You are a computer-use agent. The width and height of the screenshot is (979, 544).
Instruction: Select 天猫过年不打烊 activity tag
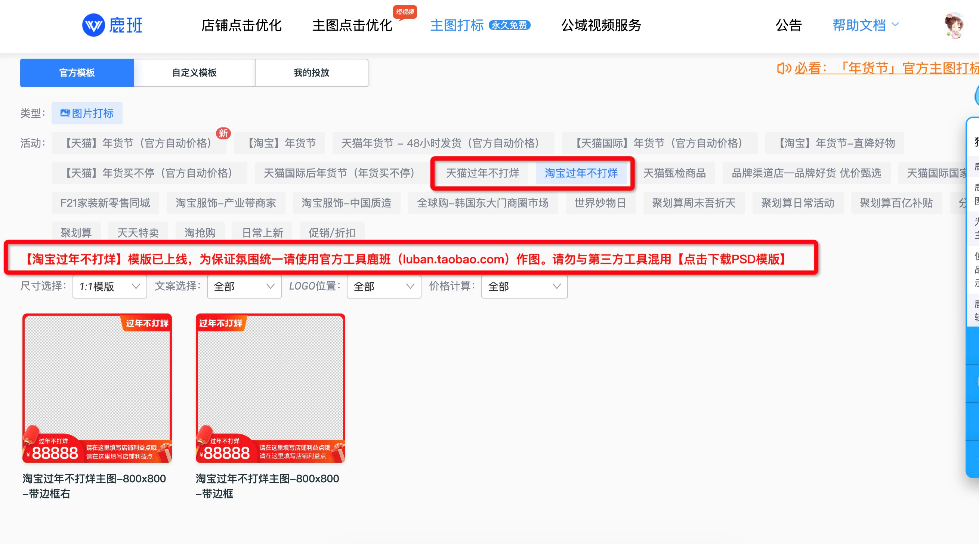(483, 173)
